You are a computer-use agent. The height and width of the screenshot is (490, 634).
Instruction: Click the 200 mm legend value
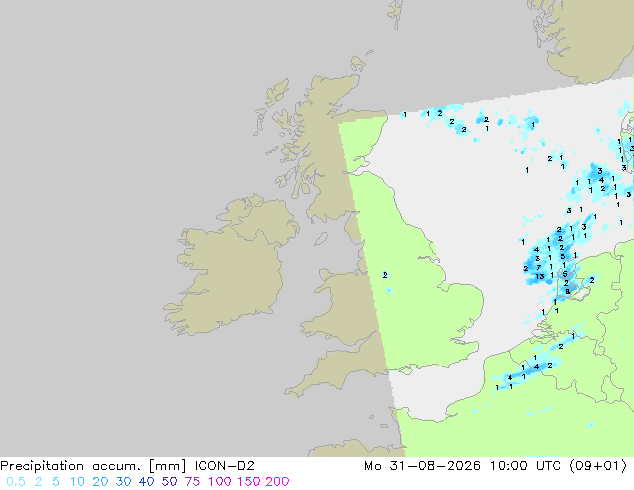tap(277, 482)
